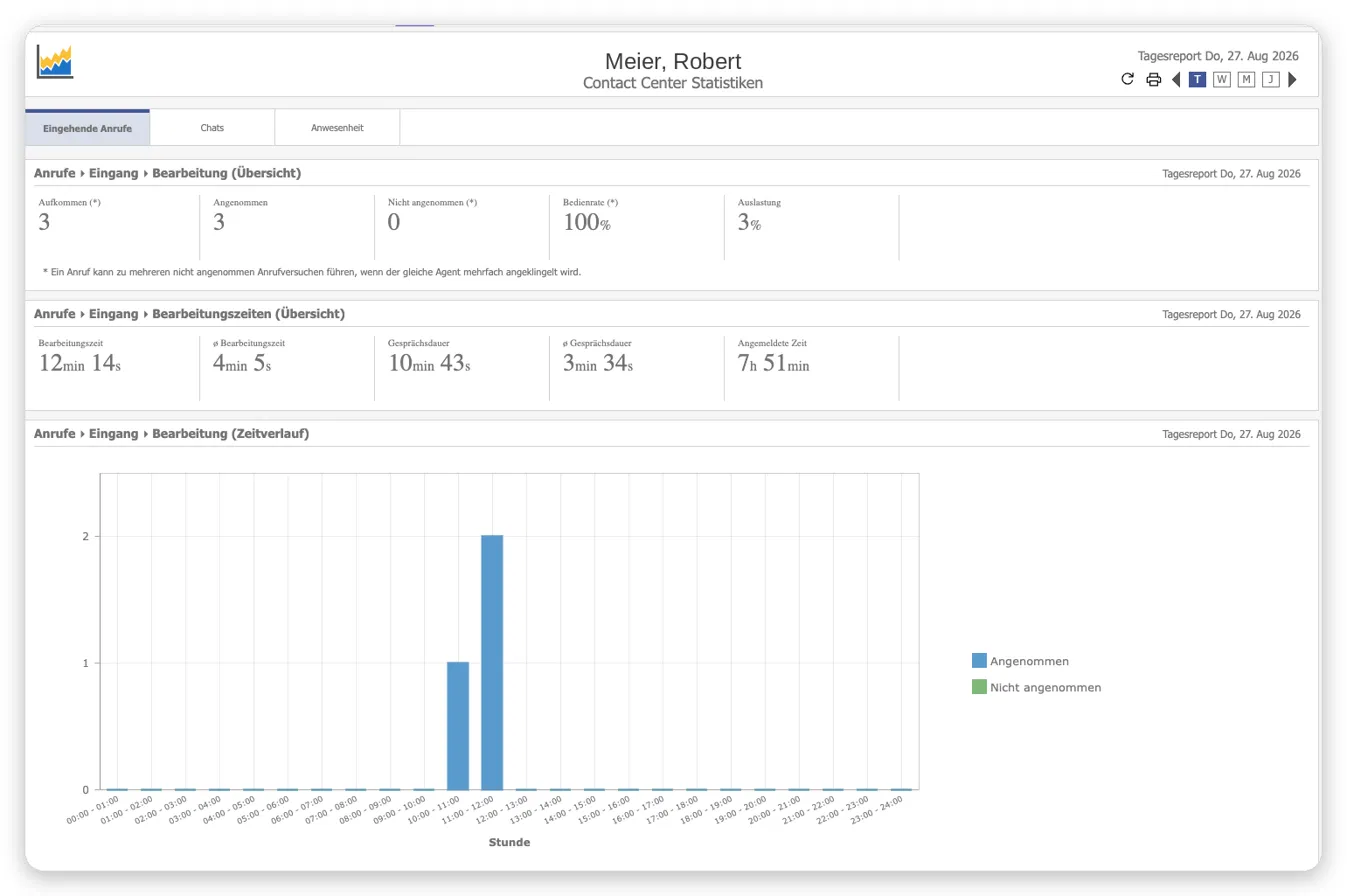Switch to monthly report M button
This screenshot has width=1347, height=896.
pyautogui.click(x=1246, y=79)
